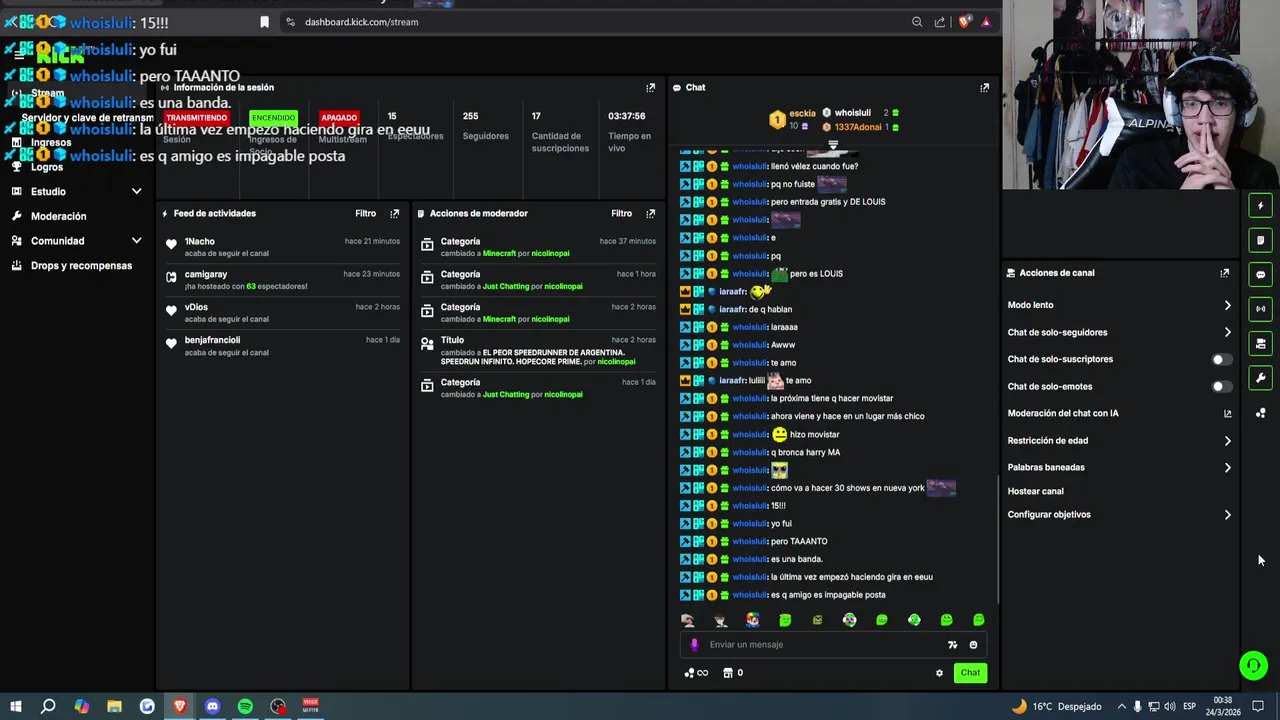The width and height of the screenshot is (1280, 720).
Task: Expand Restricción de edad options
Action: pyautogui.click(x=1227, y=441)
